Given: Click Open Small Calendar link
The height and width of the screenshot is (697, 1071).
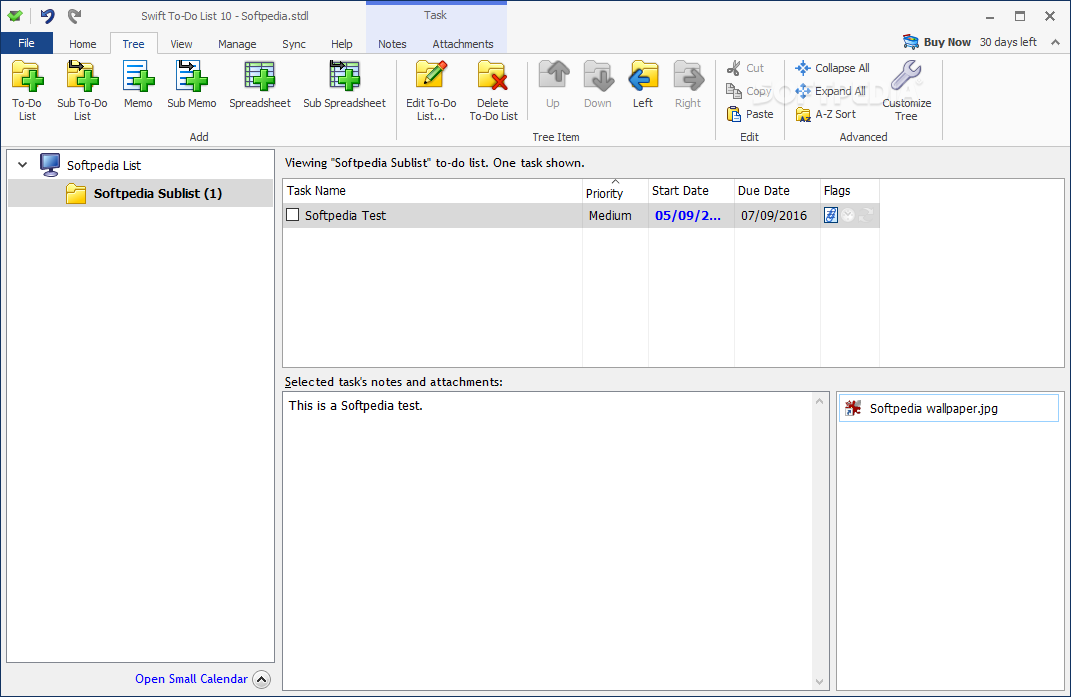Looking at the screenshot, I should [191, 679].
